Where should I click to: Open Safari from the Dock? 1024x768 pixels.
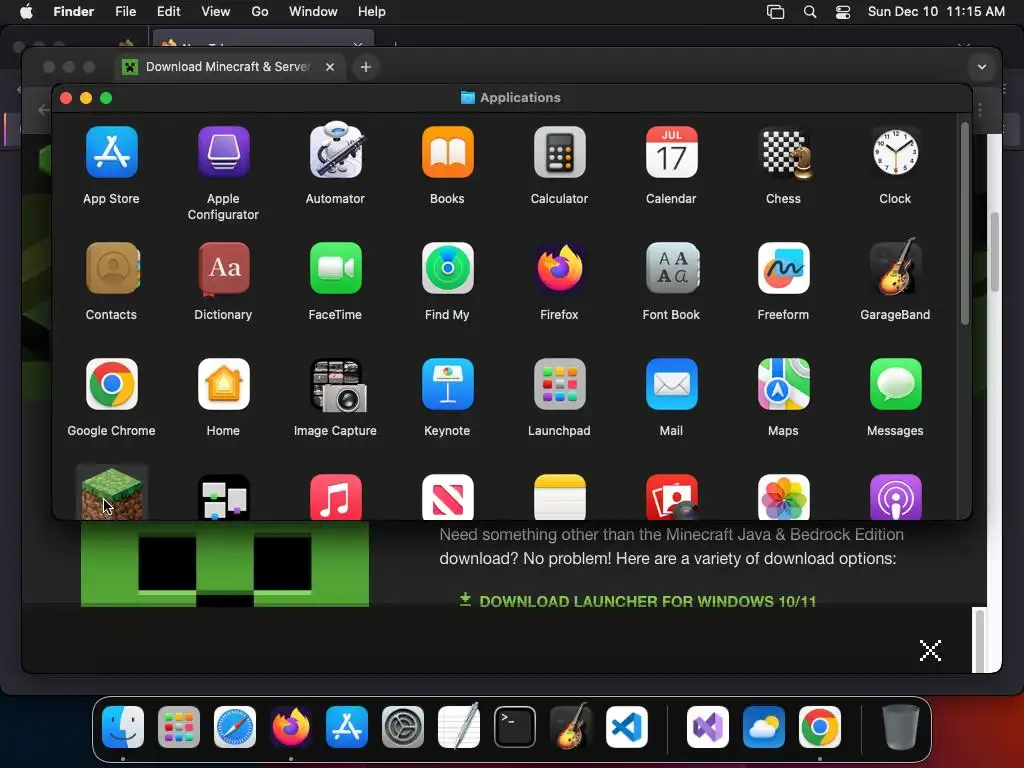click(234, 727)
